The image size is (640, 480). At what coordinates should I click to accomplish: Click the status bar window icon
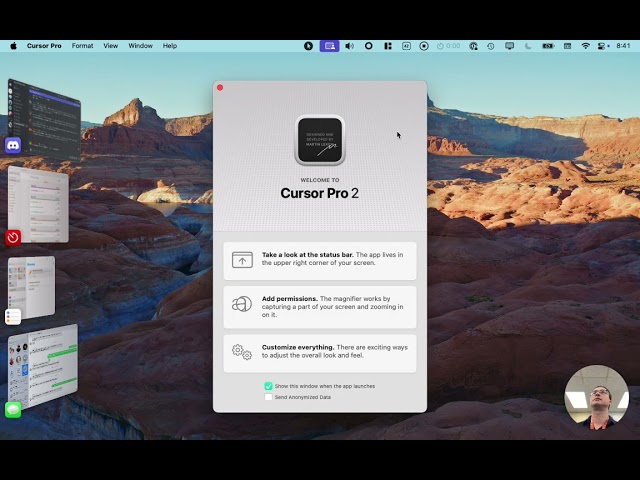(242, 260)
